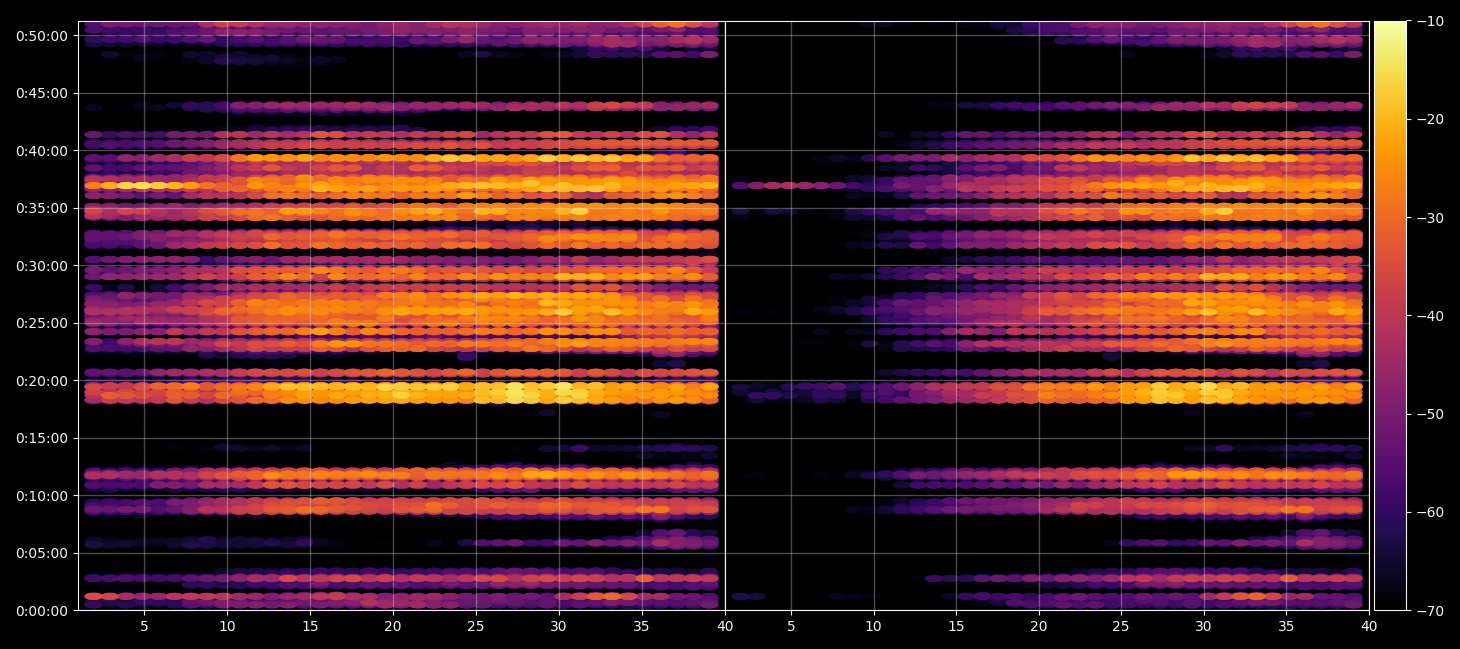Click the inferno colorbar gradient strip

coord(1390,315)
